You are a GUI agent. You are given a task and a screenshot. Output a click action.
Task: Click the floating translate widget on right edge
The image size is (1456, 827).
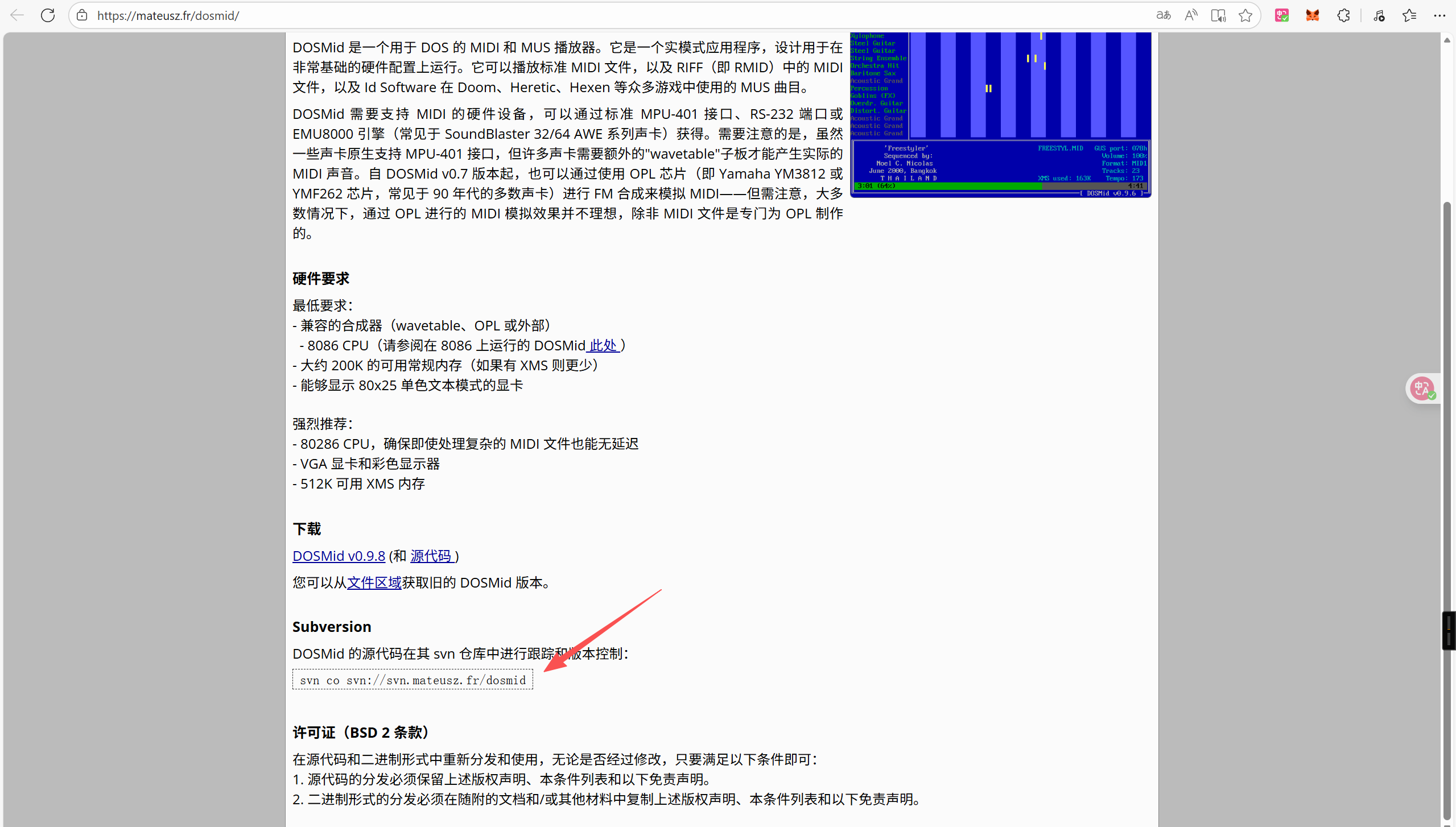(x=1423, y=389)
